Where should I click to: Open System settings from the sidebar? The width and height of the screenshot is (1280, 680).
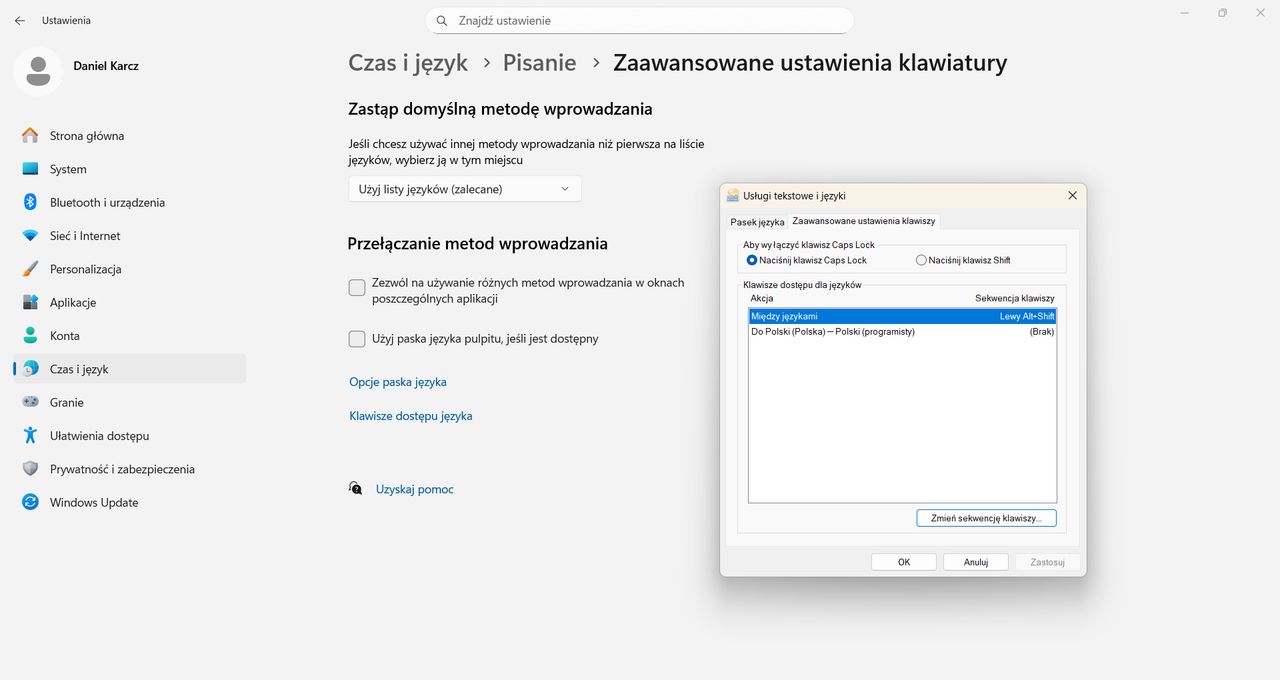coord(67,168)
